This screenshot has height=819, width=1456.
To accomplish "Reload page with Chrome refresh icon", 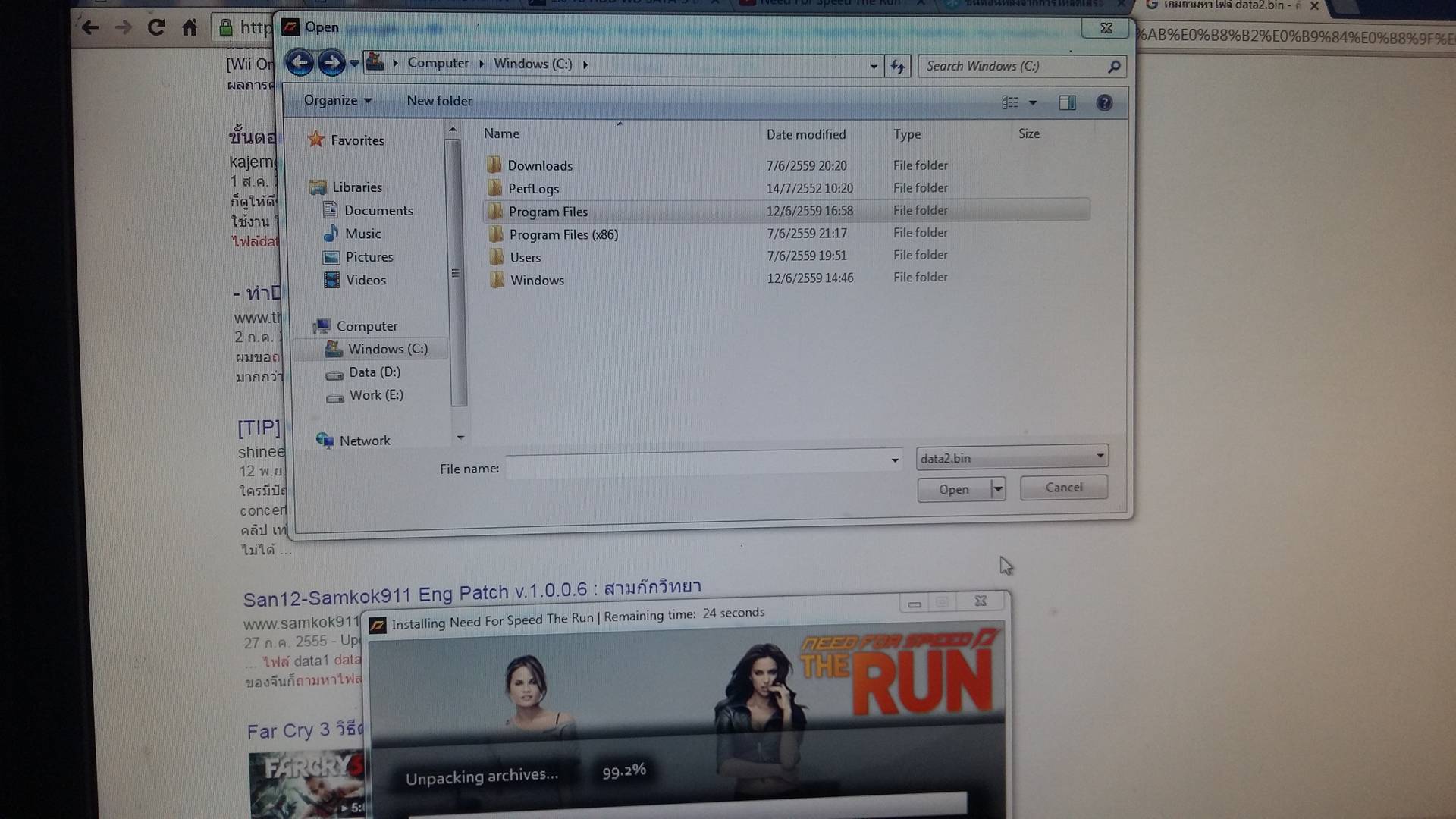I will click(x=156, y=28).
